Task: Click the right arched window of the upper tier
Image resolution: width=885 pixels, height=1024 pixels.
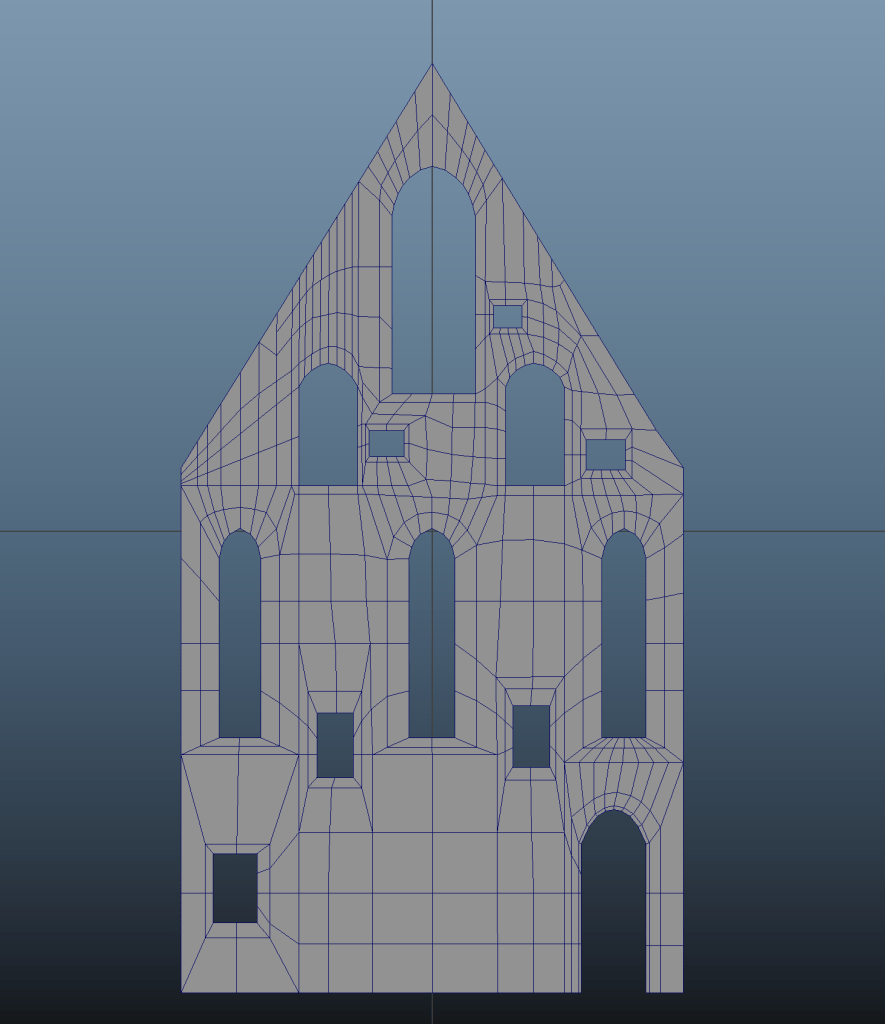Action: 534,430
